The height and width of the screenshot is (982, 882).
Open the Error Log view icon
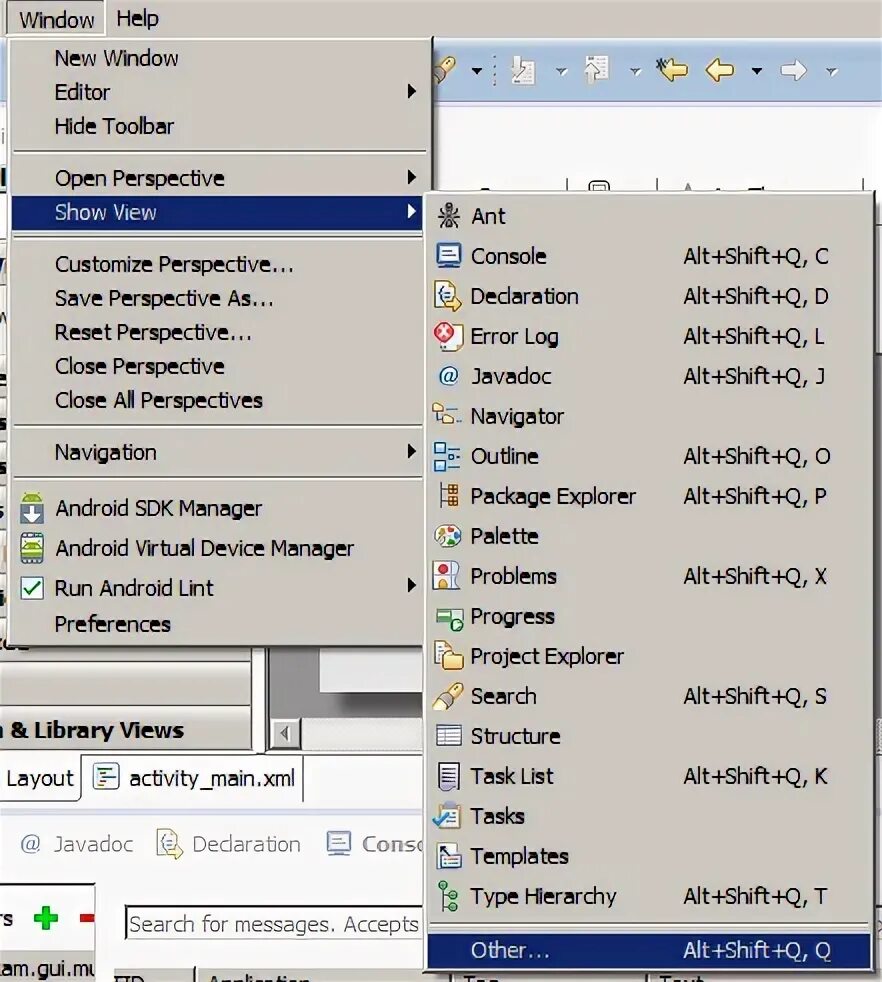[447, 336]
